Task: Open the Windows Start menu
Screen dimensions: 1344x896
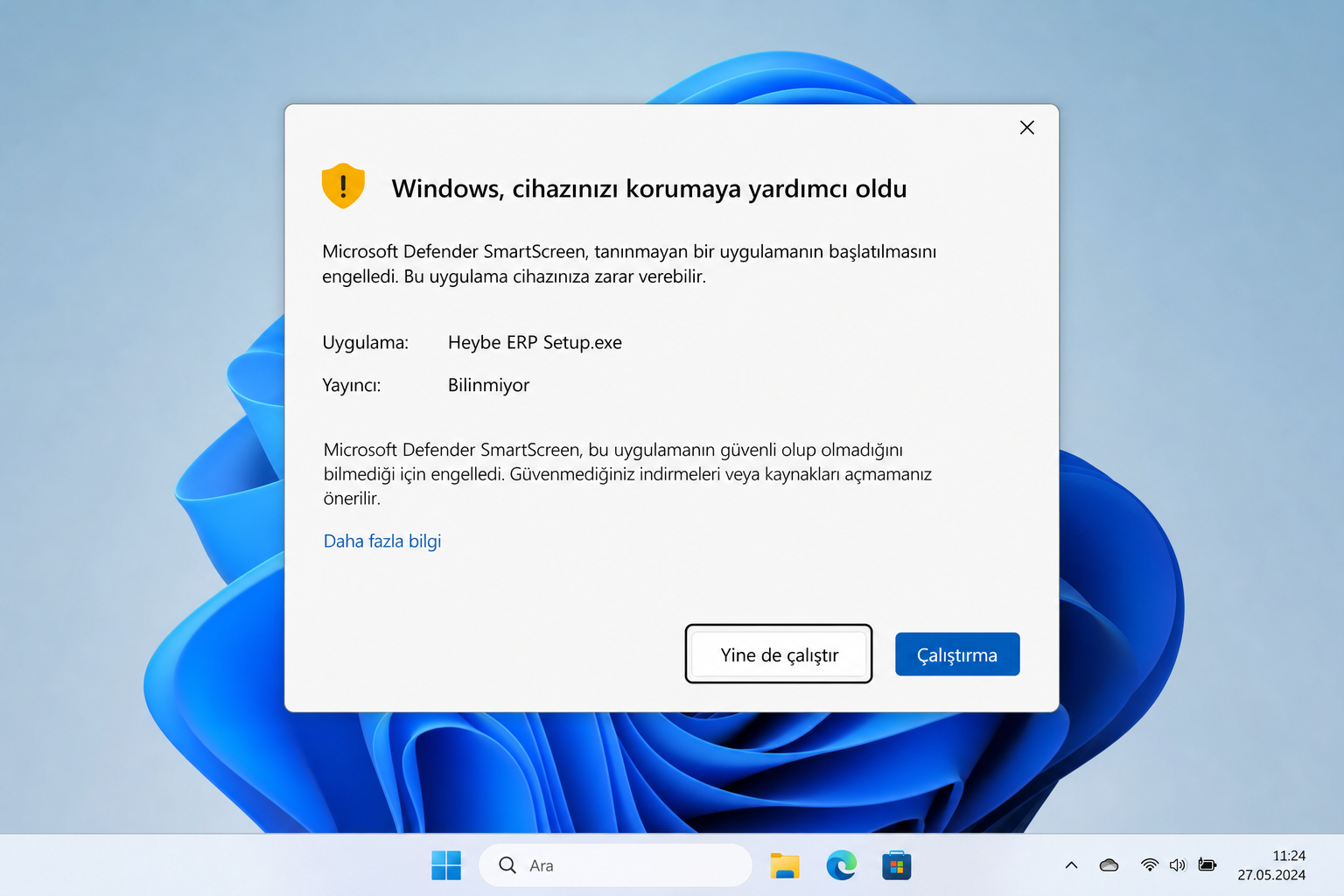Action: pos(446,865)
